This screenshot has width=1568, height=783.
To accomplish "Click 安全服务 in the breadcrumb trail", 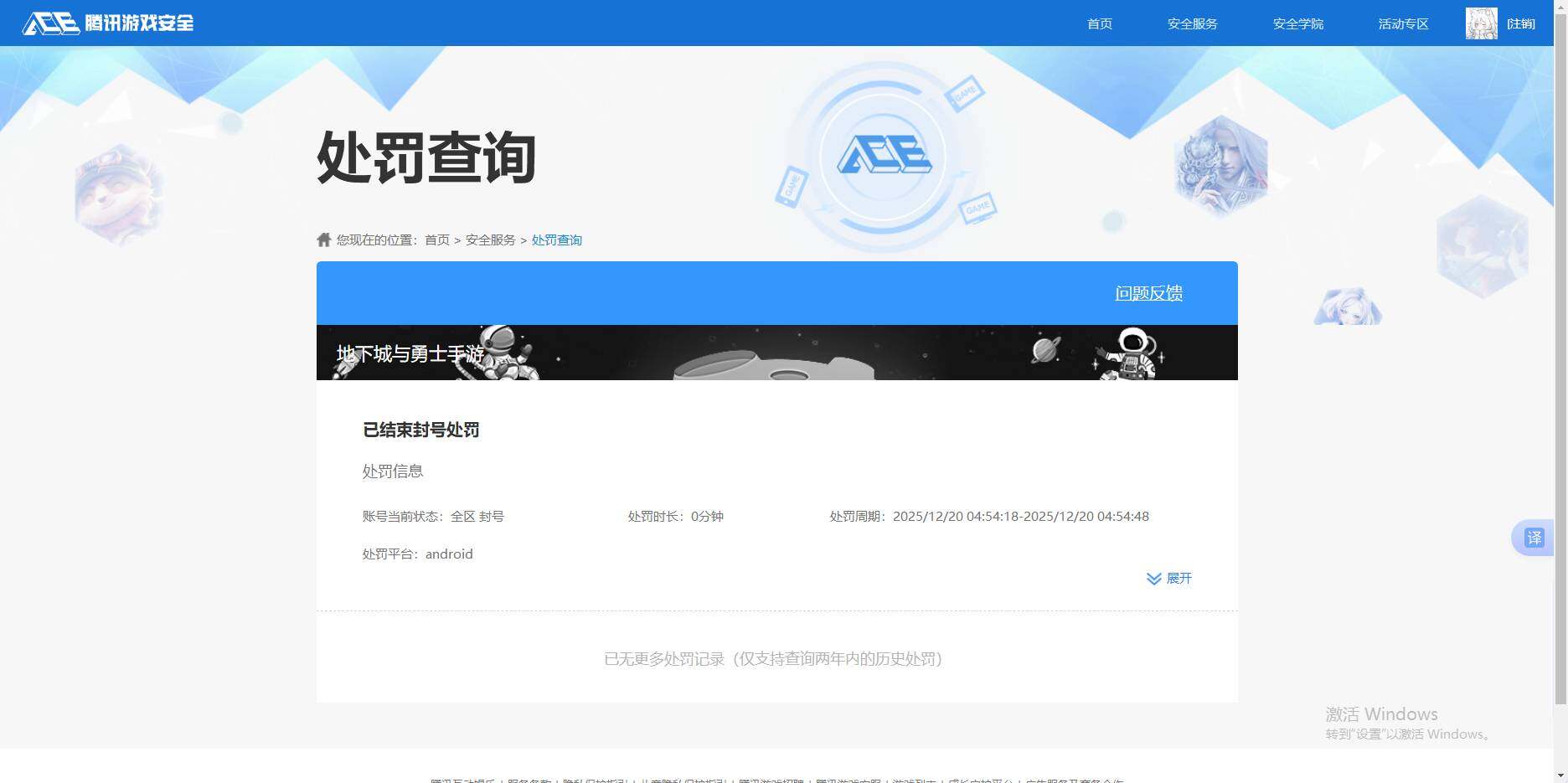I will [490, 240].
